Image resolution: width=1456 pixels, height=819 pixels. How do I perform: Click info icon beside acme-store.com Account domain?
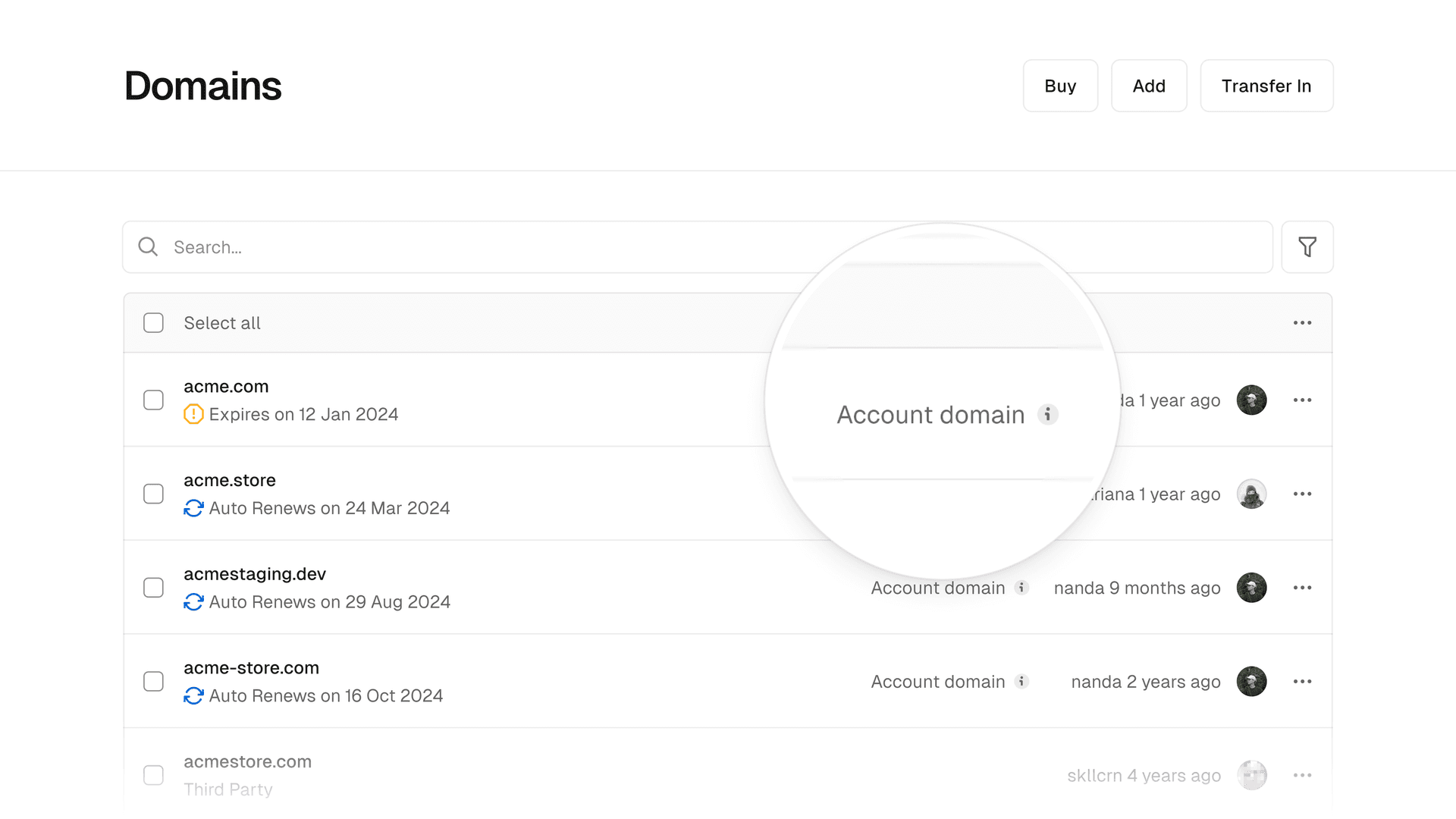point(1021,682)
